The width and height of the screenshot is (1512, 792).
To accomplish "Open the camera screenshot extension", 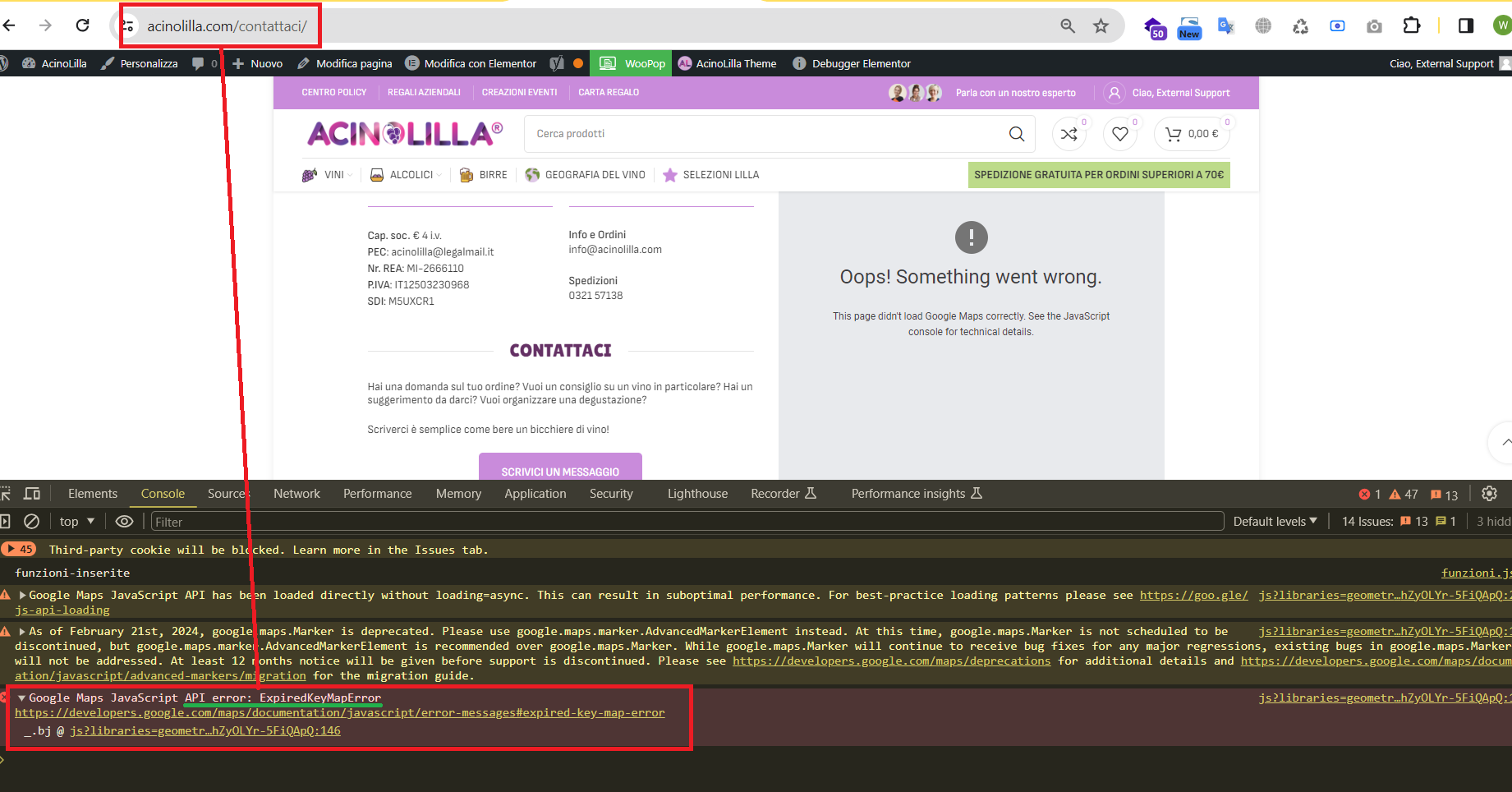I will point(1374,26).
